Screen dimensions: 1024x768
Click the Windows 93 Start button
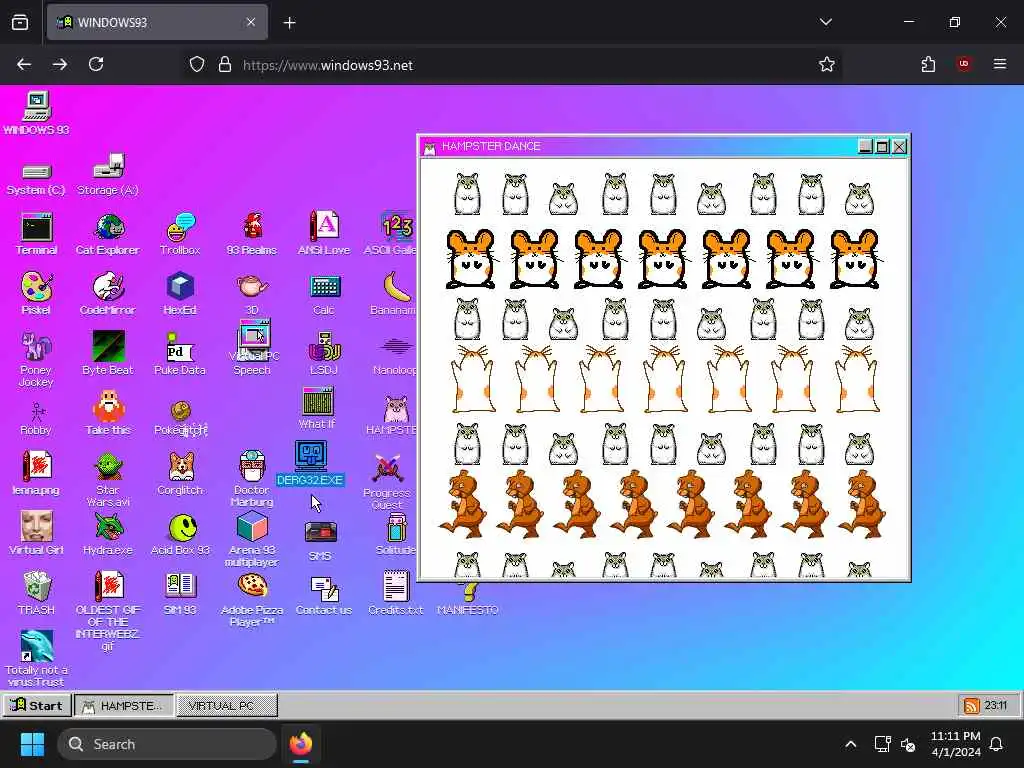pyautogui.click(x=37, y=705)
